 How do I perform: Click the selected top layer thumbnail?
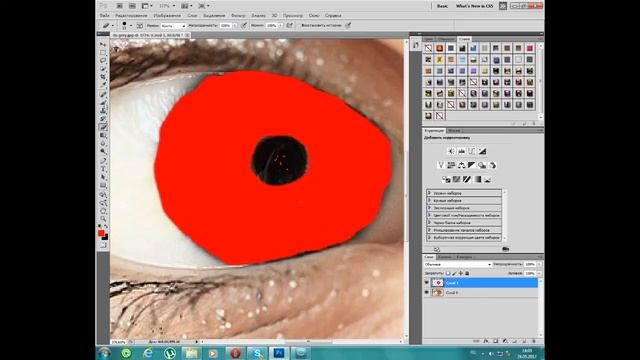pyautogui.click(x=438, y=282)
